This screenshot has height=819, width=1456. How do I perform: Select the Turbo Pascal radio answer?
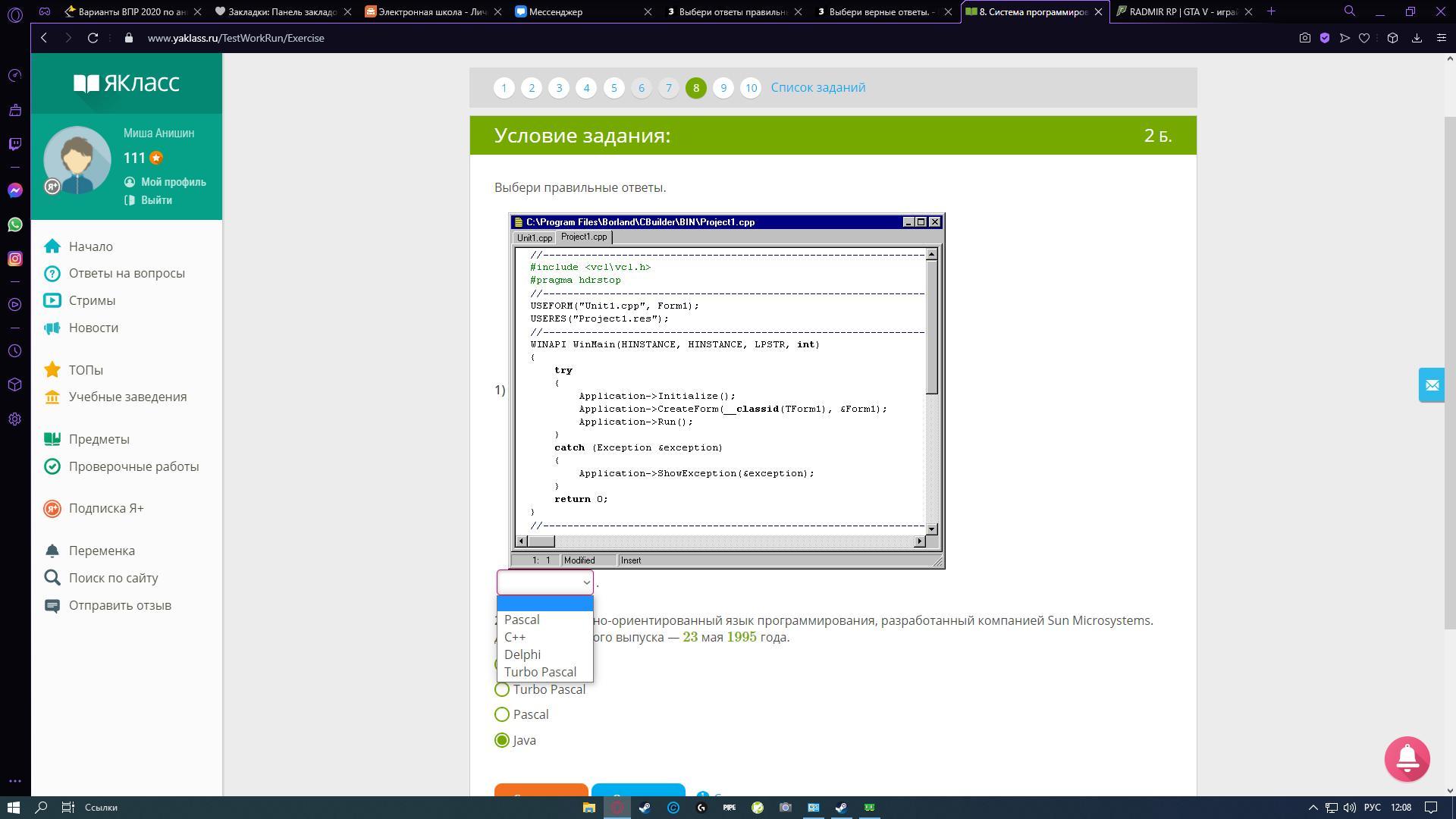pyautogui.click(x=502, y=689)
